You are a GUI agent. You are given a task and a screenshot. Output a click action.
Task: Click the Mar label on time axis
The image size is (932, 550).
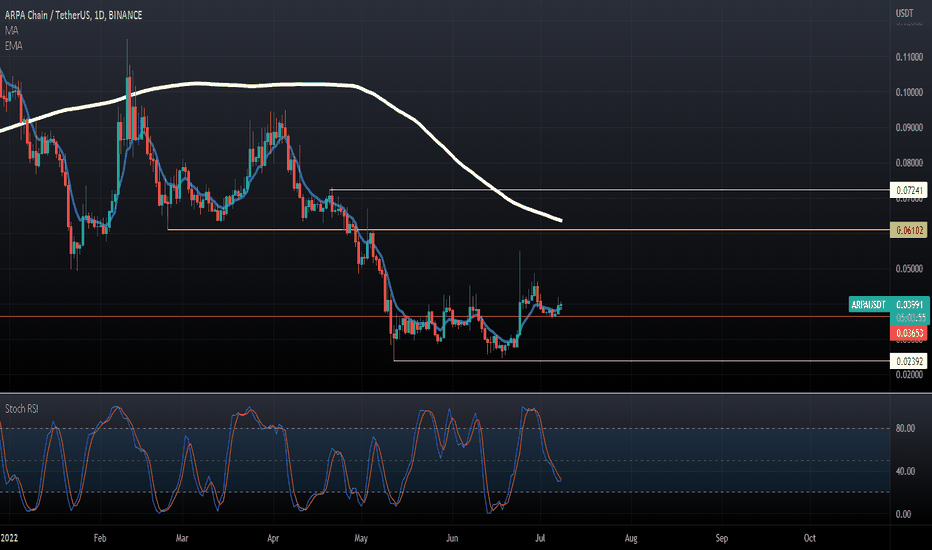[x=182, y=538]
